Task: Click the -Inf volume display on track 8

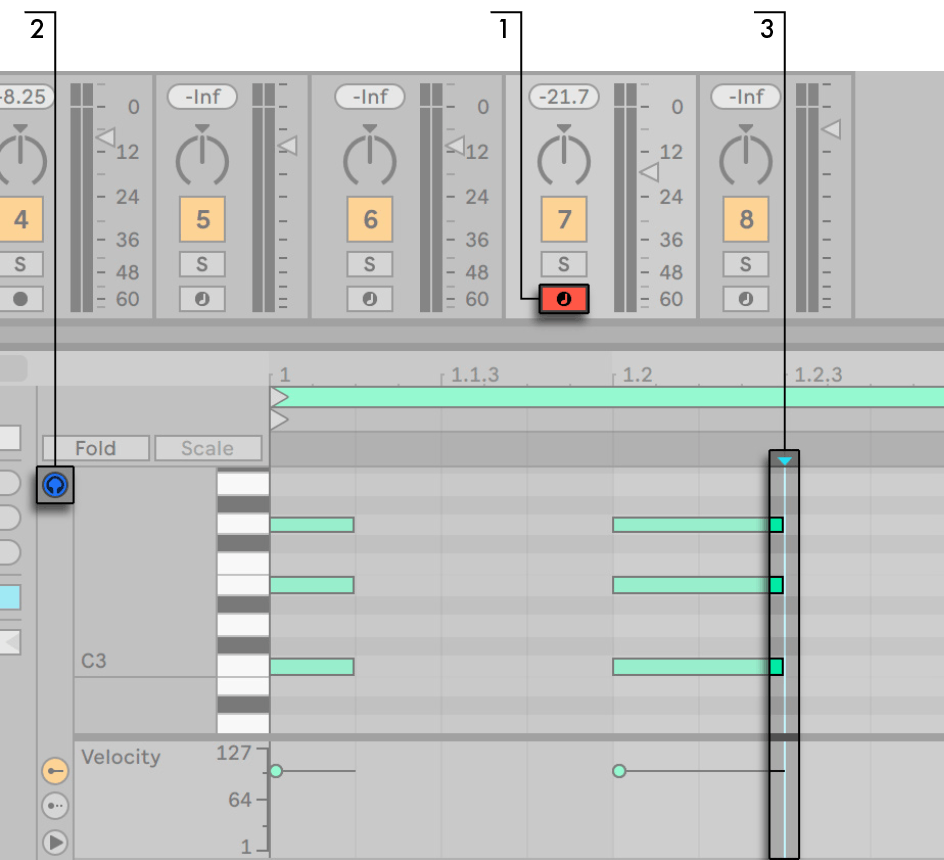Action: 745,97
